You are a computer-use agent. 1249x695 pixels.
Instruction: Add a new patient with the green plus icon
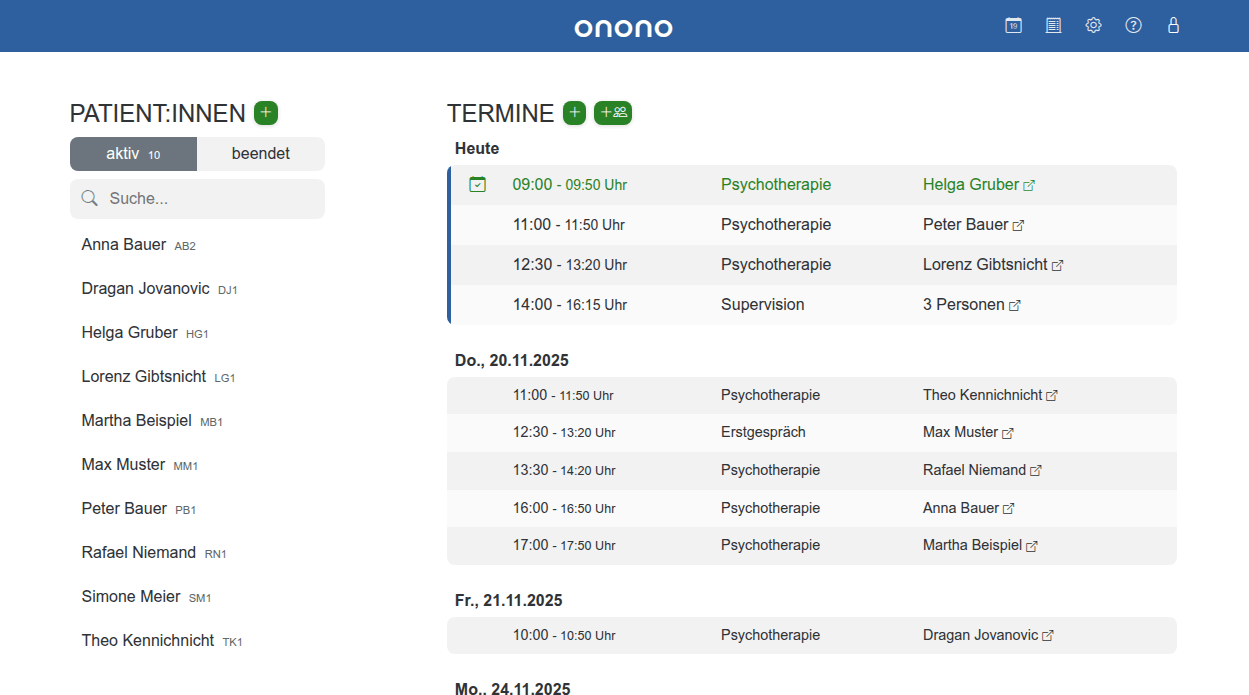tap(265, 112)
